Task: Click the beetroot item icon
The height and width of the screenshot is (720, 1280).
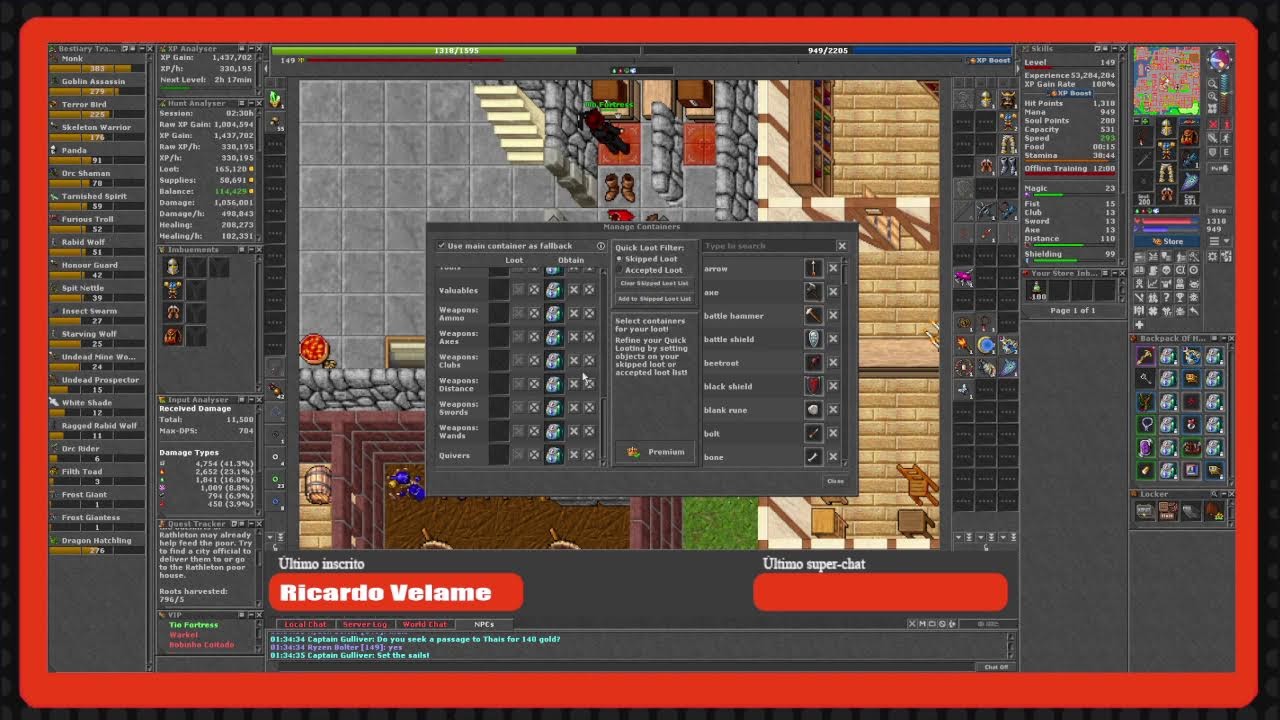Action: (x=813, y=362)
